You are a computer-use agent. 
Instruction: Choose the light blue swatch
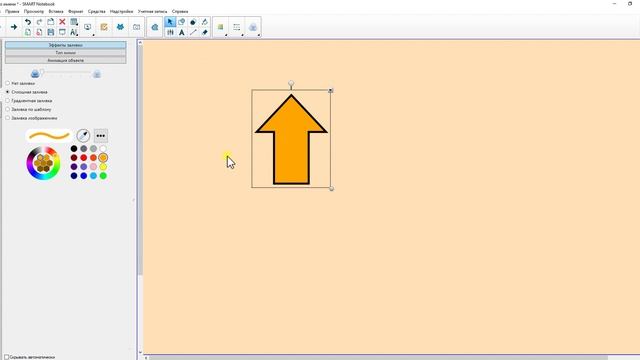click(x=93, y=176)
